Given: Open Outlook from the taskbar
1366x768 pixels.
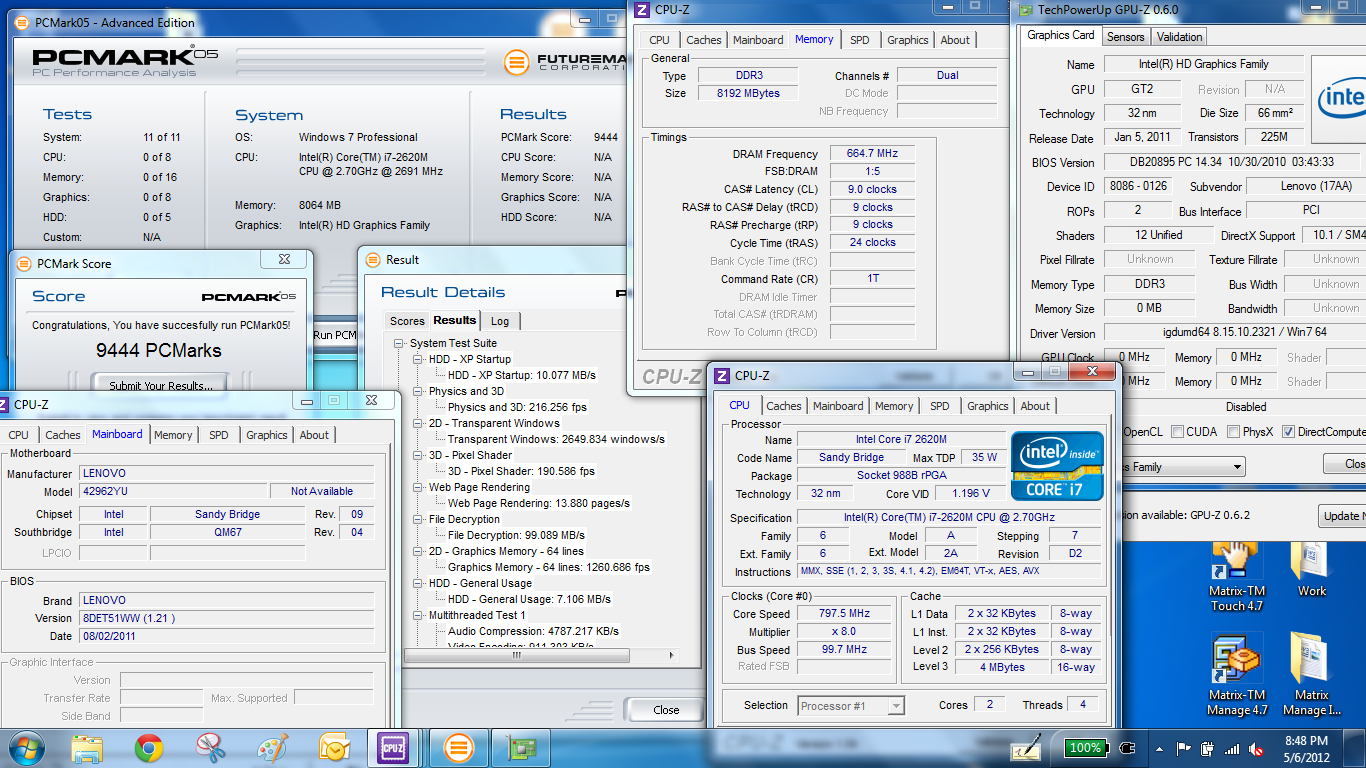Looking at the screenshot, I should coord(334,748).
